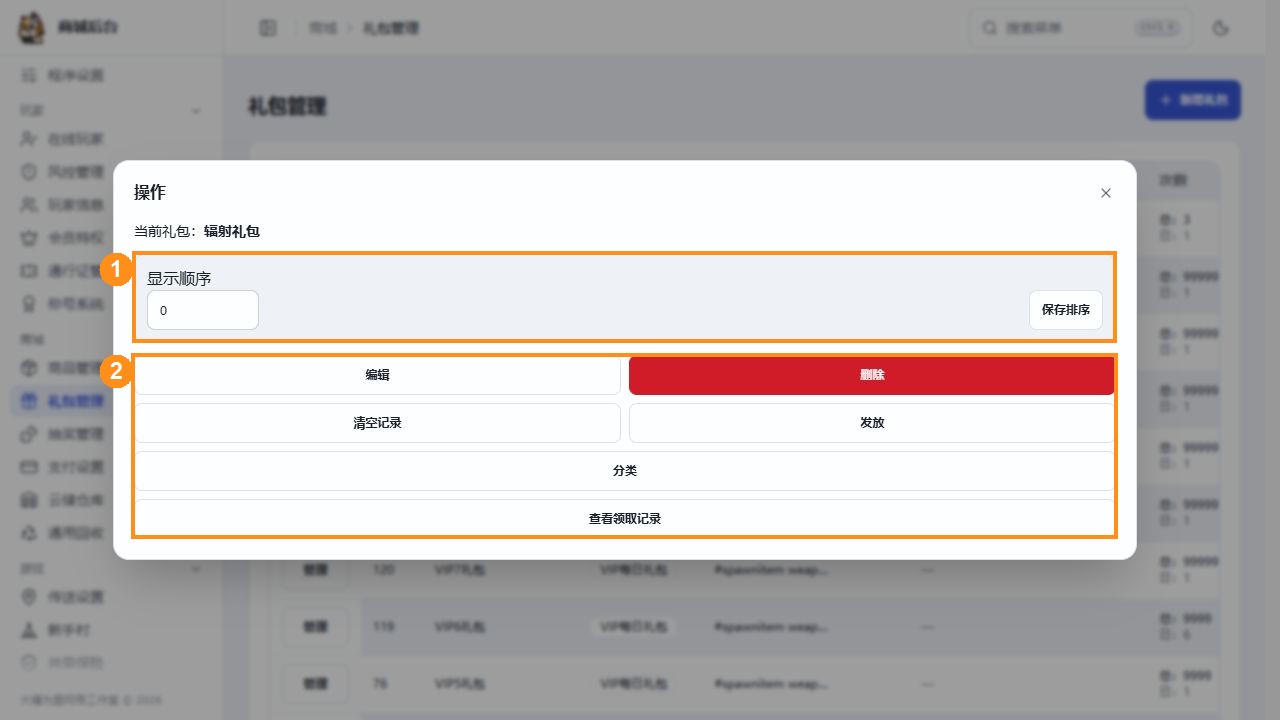This screenshot has height=720, width=1280.
Task: Click the 商品管理 cube icon in sidebar
Action: (29, 369)
